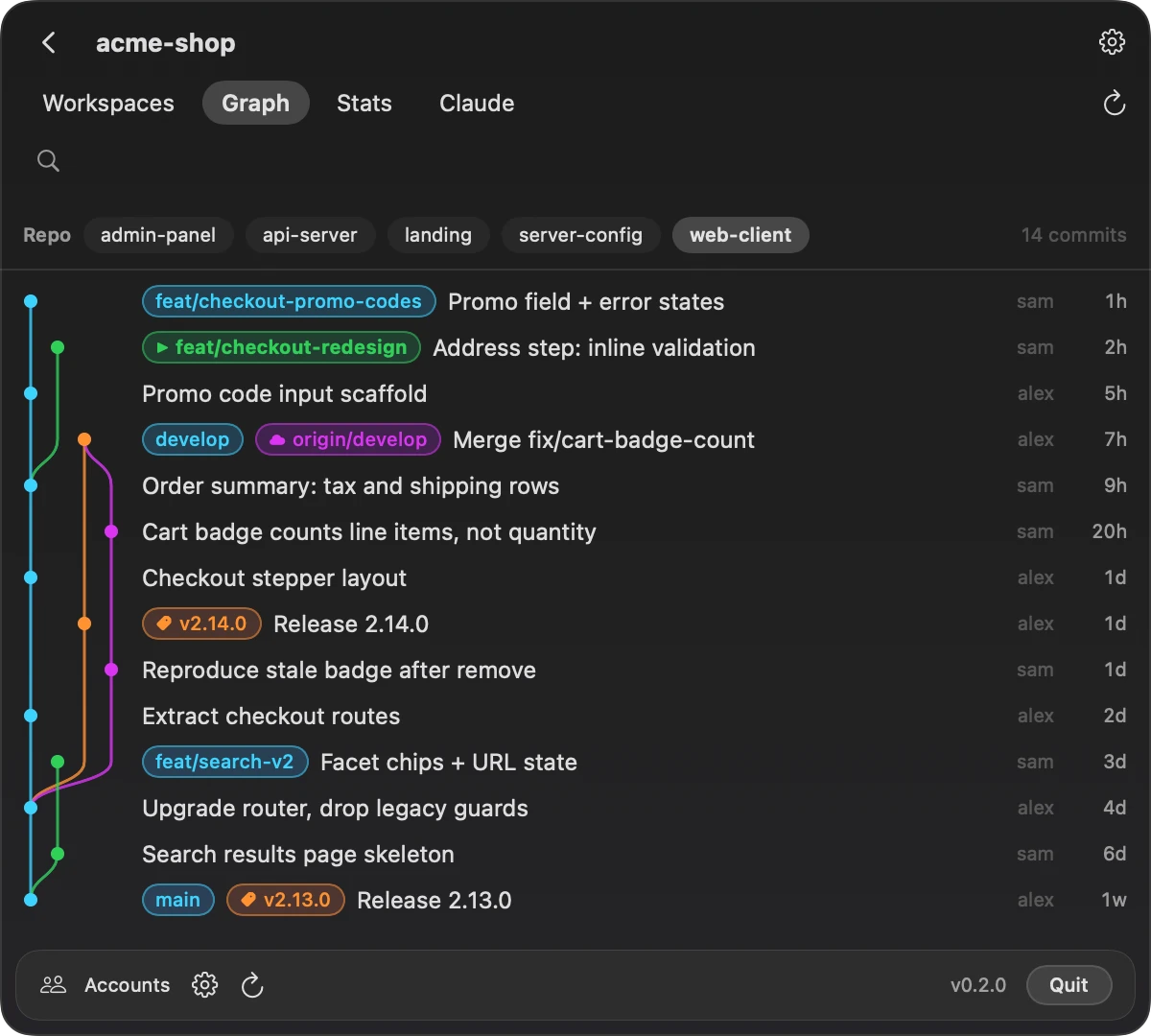
Task: Click the feat/checkout-promo-codes branch badge
Action: (x=289, y=301)
